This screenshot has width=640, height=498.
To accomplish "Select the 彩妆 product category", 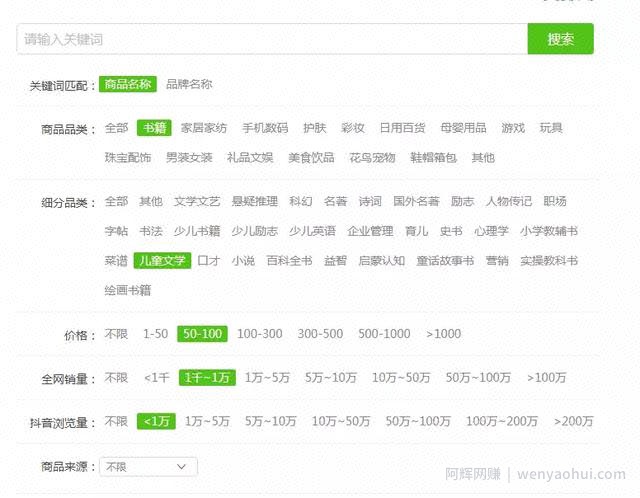I will [353, 128].
